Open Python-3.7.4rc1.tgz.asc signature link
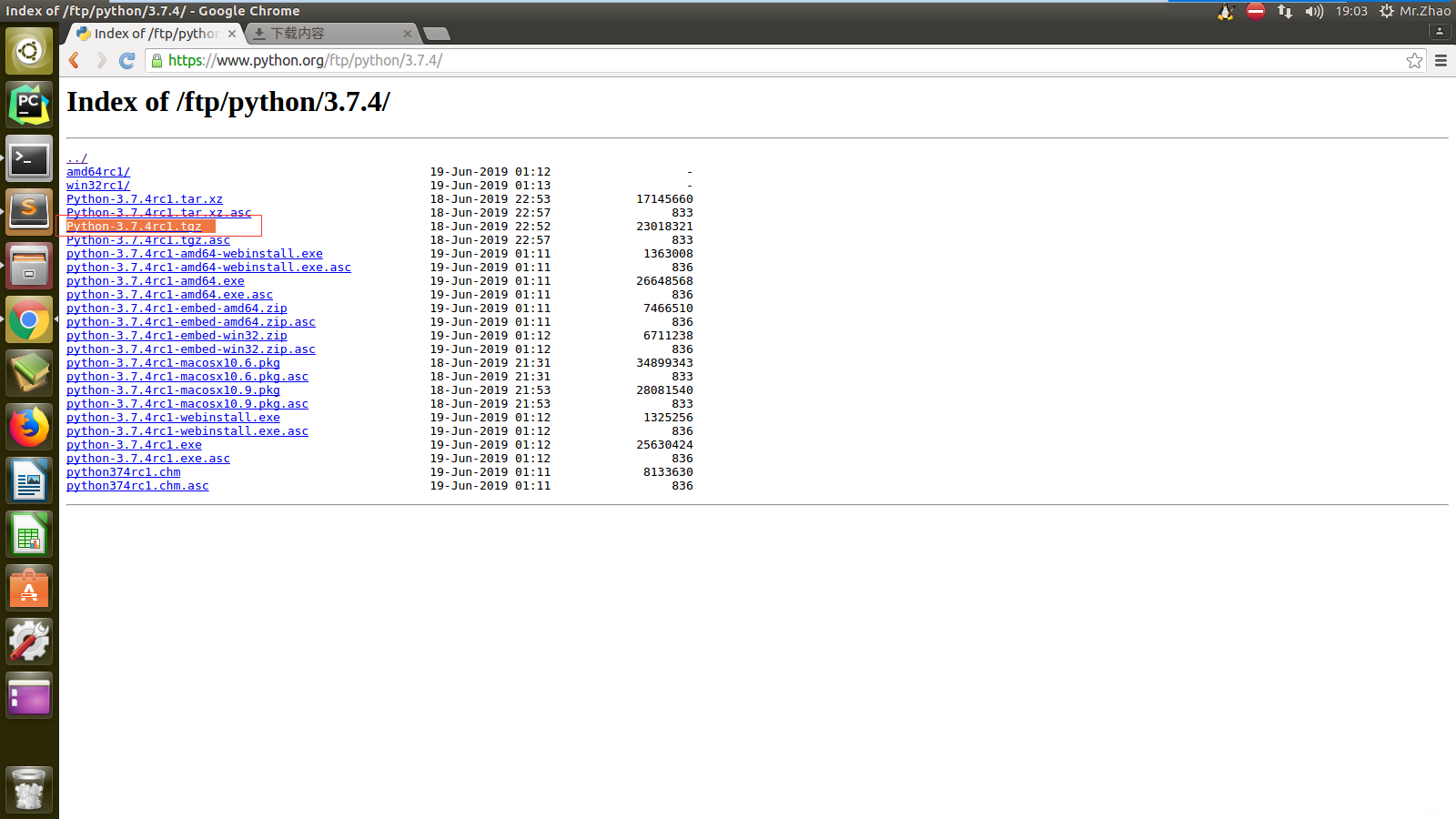1456x819 pixels. 148,240
